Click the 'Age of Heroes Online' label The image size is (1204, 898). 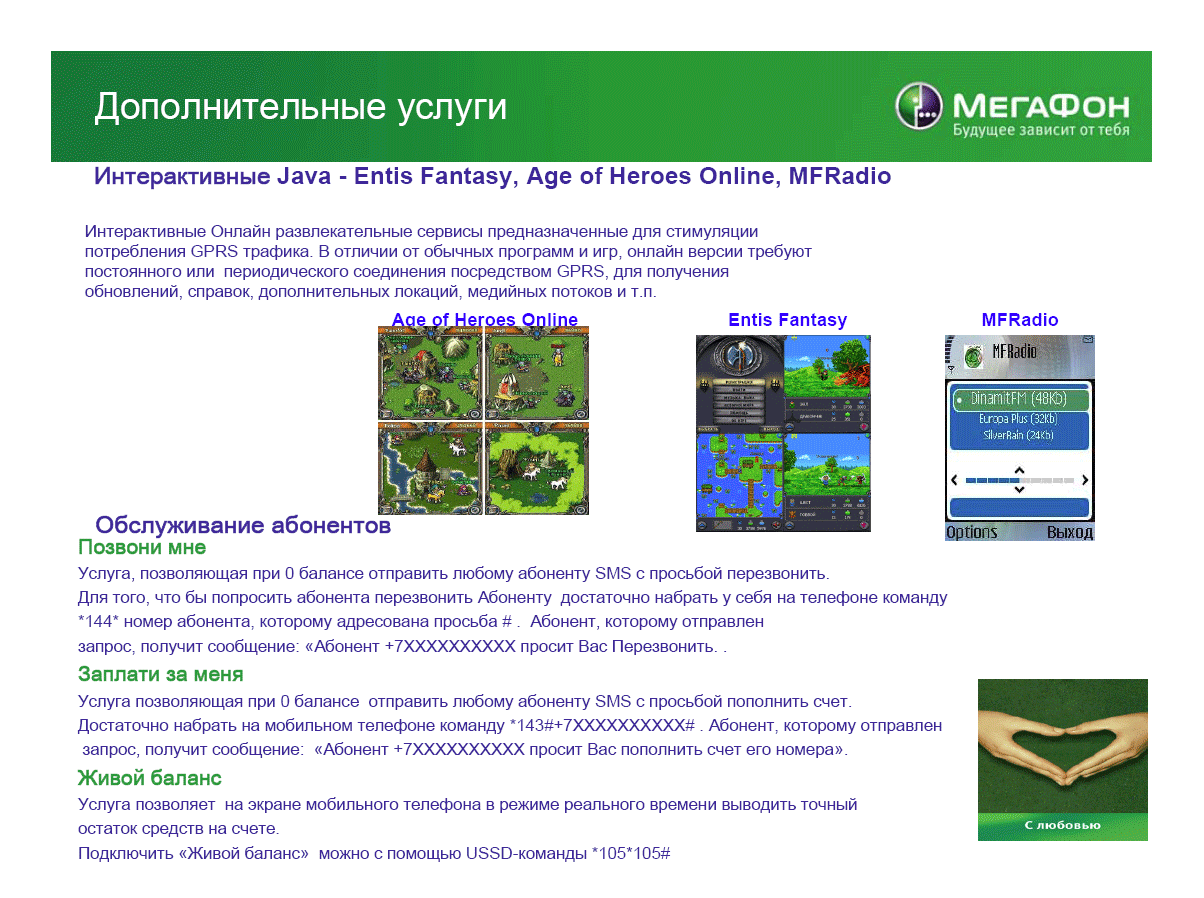click(485, 320)
